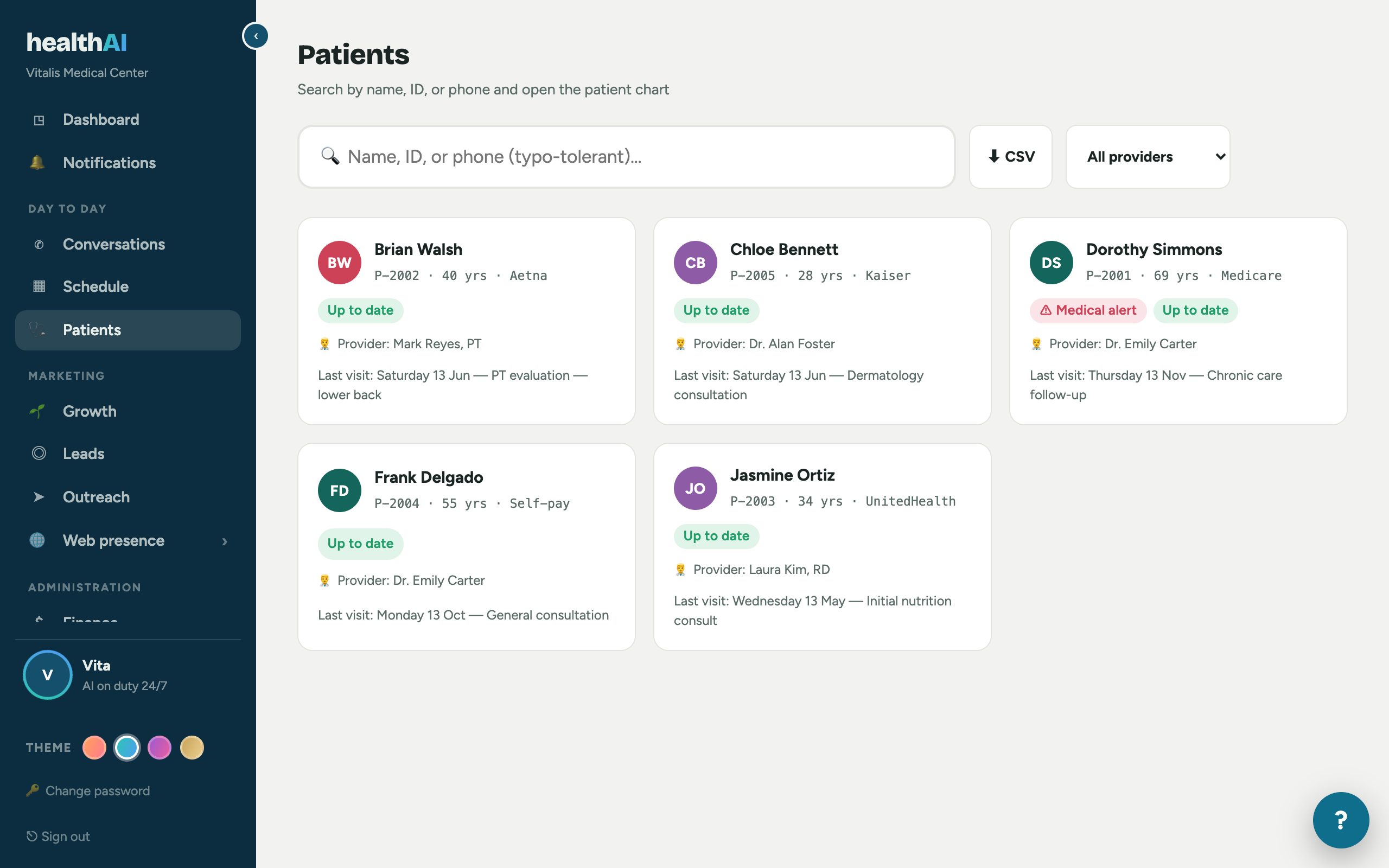Viewport: 1389px width, 868px height.
Task: Select the Patients menu label
Action: pos(92,330)
